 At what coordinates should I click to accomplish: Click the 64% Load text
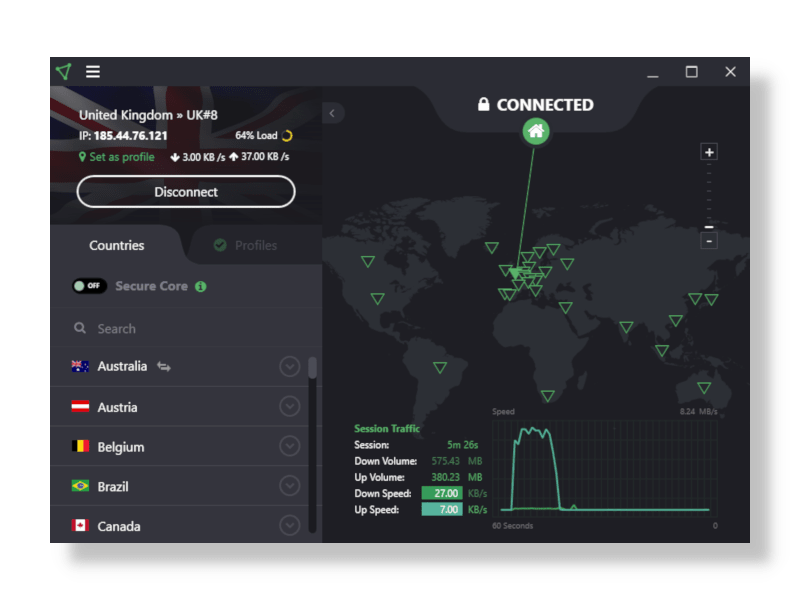(256, 136)
